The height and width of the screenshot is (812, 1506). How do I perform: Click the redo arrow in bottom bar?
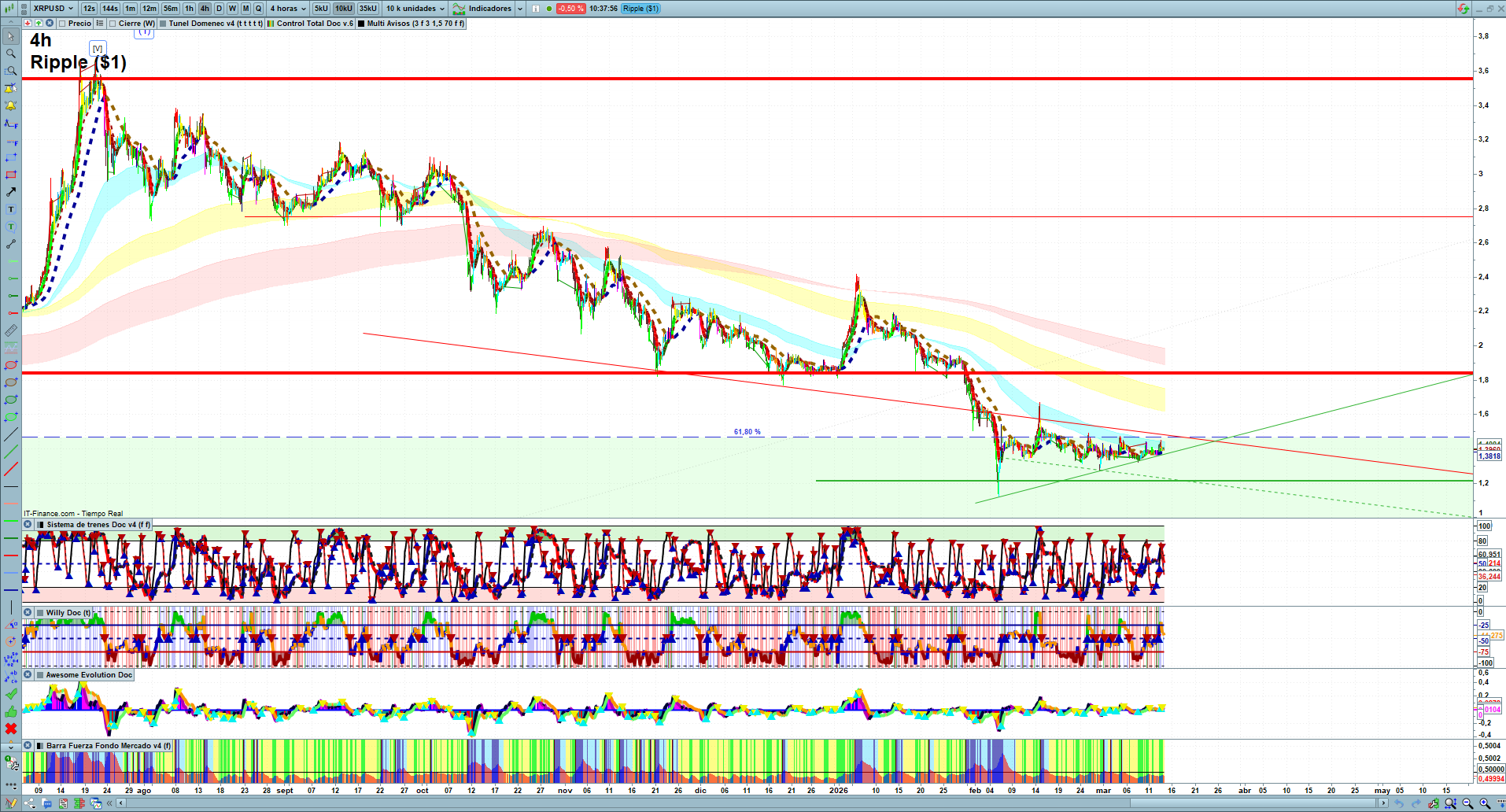(1416, 803)
